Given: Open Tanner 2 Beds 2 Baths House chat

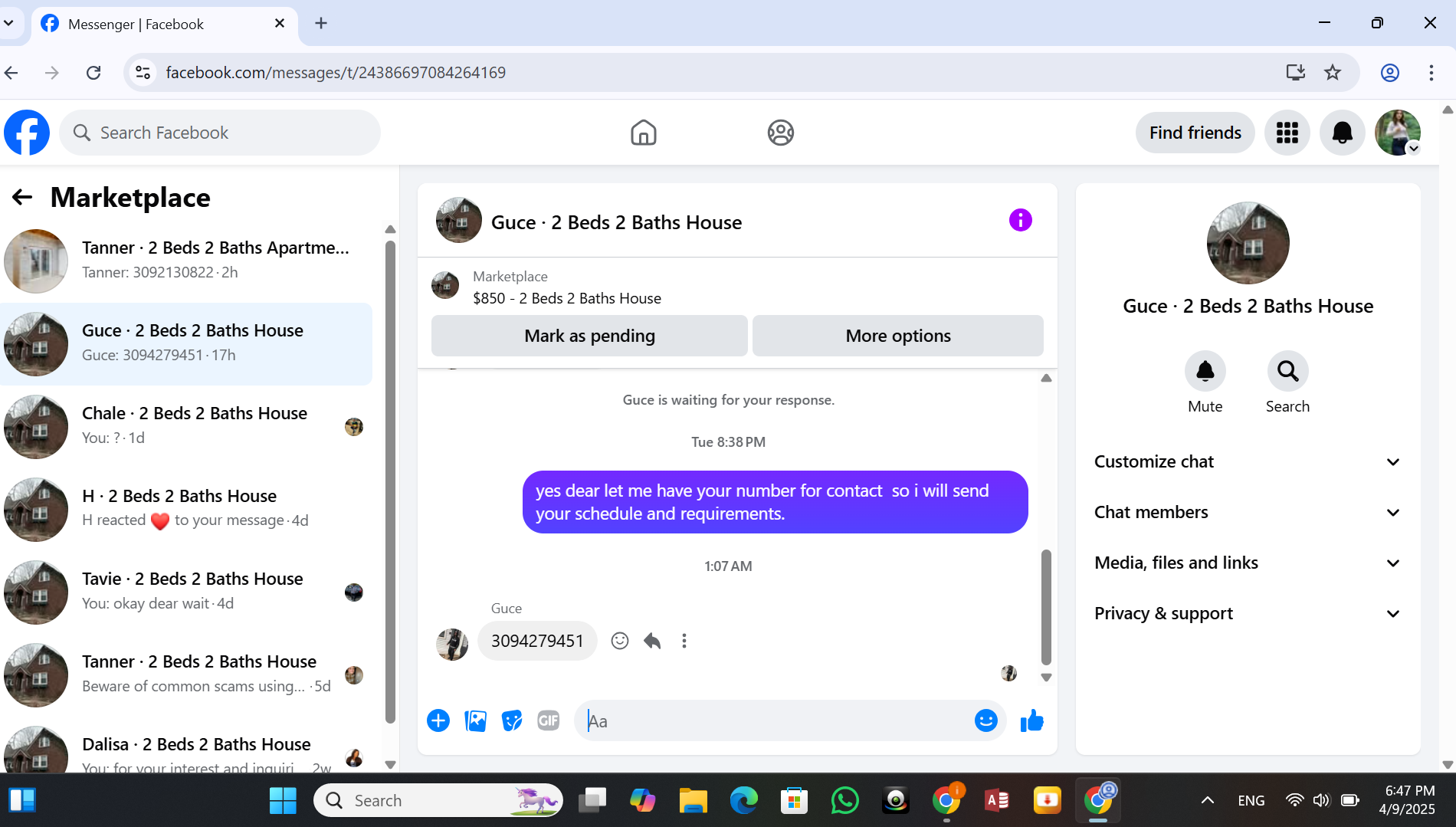Looking at the screenshot, I should pyautogui.click(x=187, y=674).
